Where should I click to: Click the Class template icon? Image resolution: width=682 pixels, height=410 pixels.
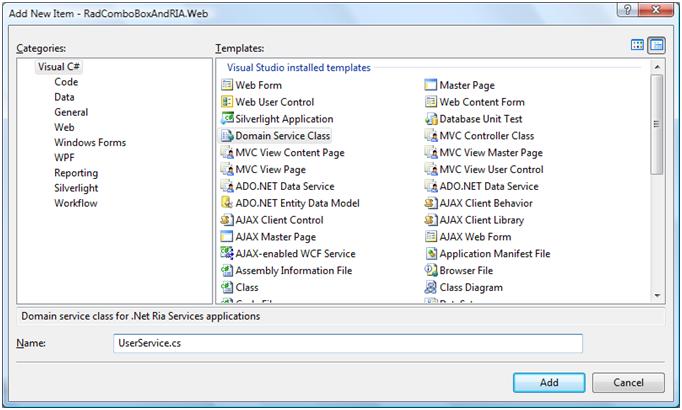click(227, 287)
